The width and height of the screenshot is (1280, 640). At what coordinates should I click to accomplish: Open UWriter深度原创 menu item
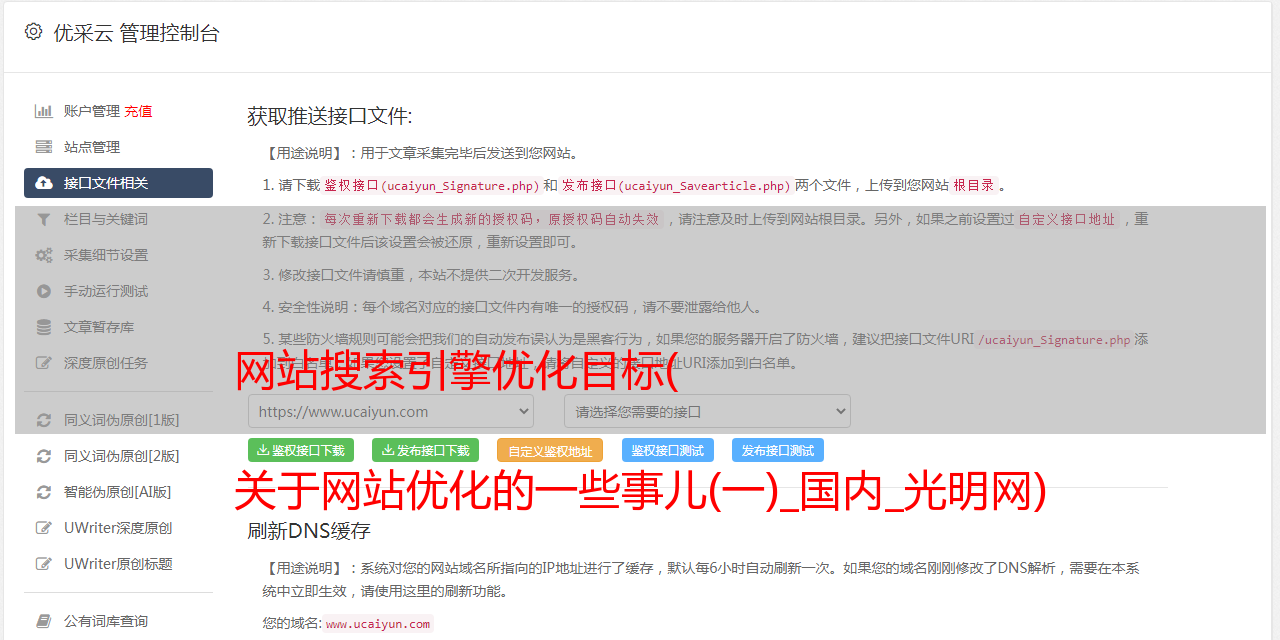coord(118,528)
